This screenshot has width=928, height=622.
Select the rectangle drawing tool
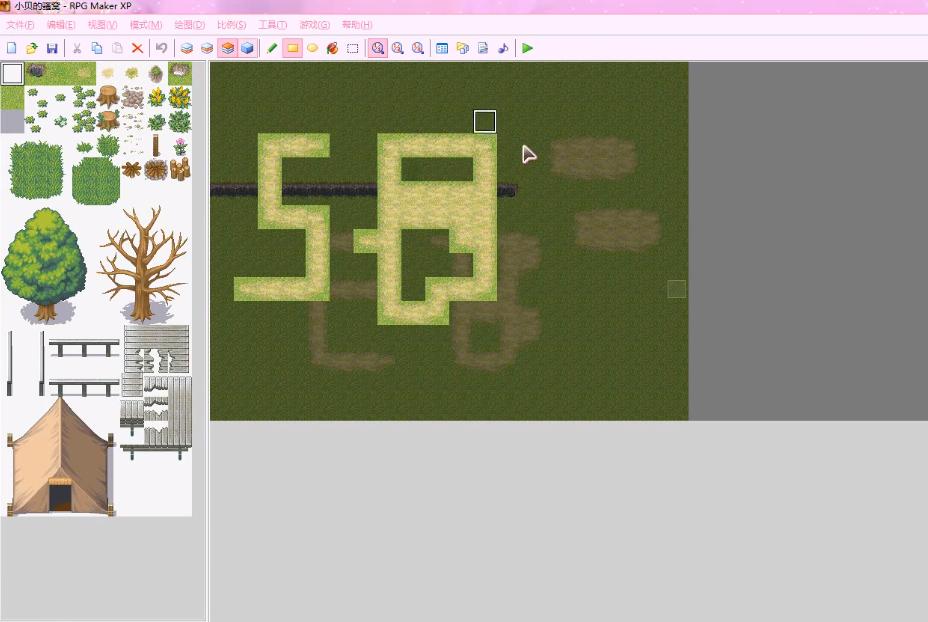292,48
